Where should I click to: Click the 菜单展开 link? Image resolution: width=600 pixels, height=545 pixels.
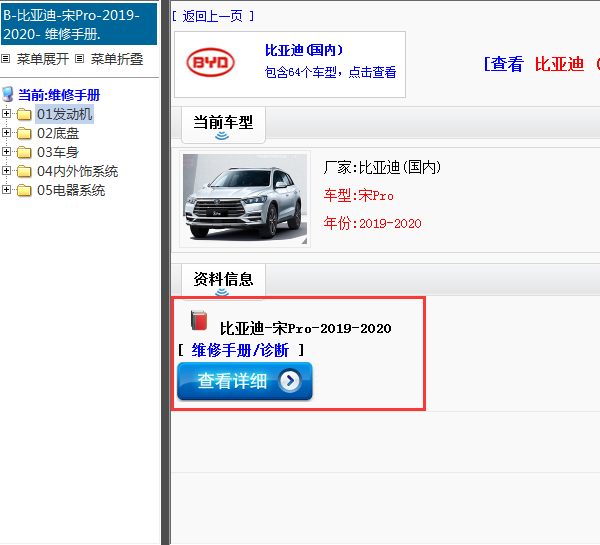point(43,59)
